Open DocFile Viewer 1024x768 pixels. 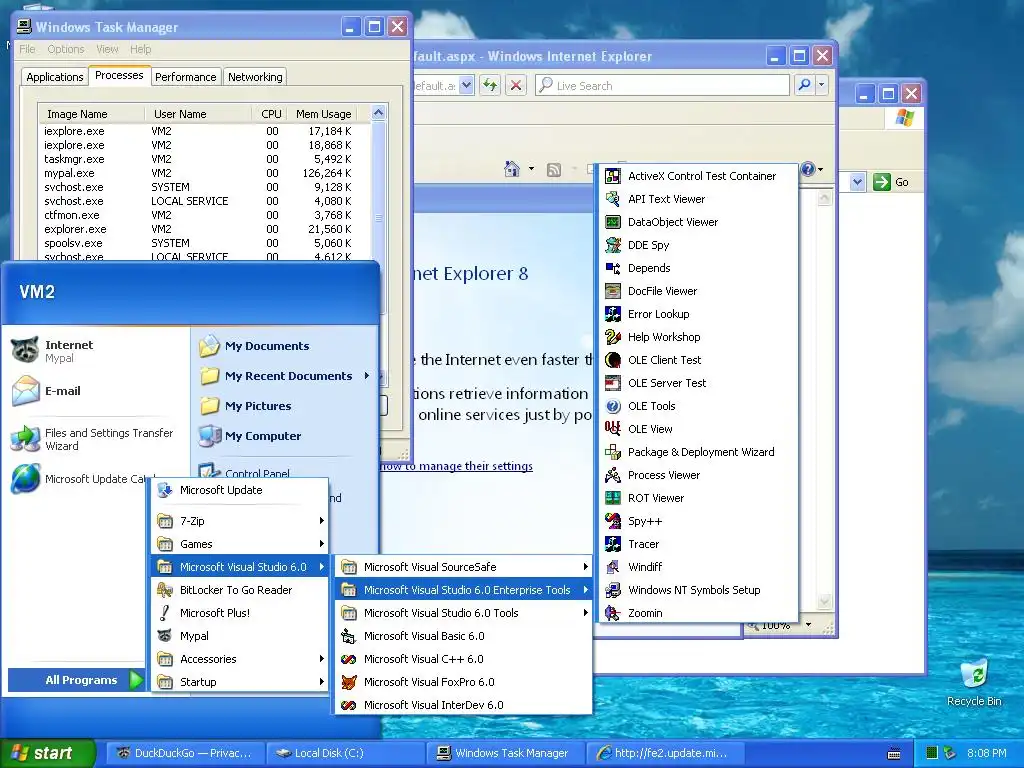point(698,291)
